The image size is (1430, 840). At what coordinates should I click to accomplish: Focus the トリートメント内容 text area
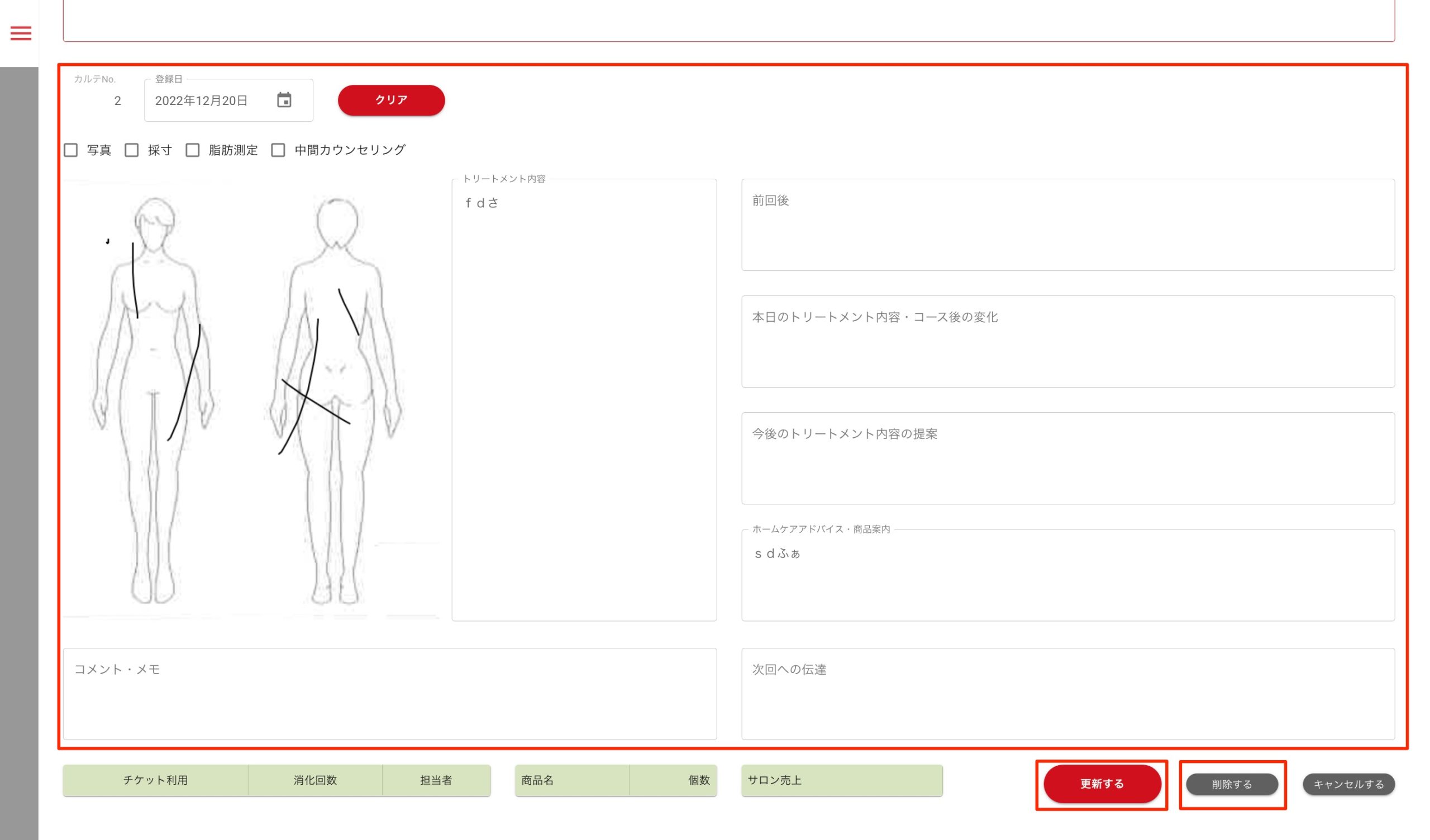click(584, 400)
